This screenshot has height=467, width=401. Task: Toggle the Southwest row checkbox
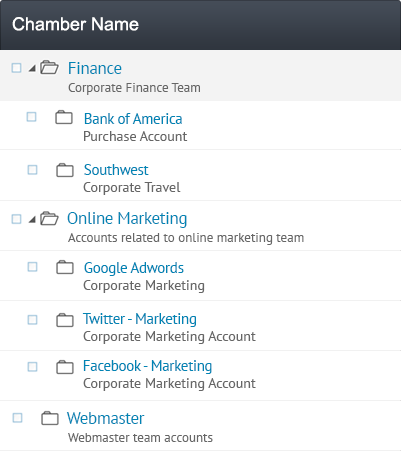(x=32, y=170)
